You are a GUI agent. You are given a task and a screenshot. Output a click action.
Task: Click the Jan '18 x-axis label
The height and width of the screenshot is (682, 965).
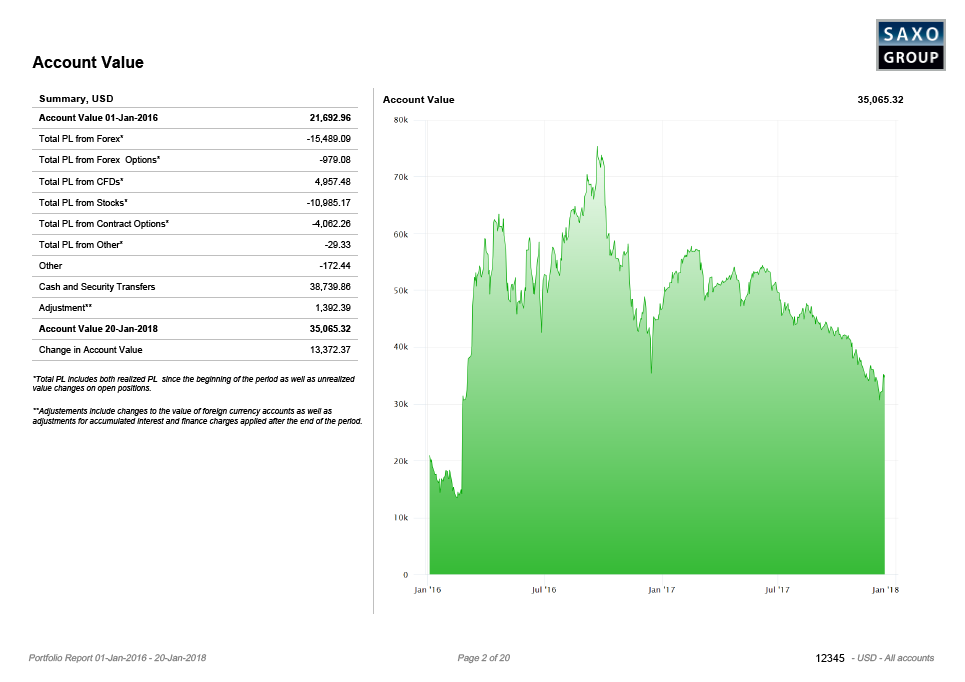pyautogui.click(x=885, y=590)
